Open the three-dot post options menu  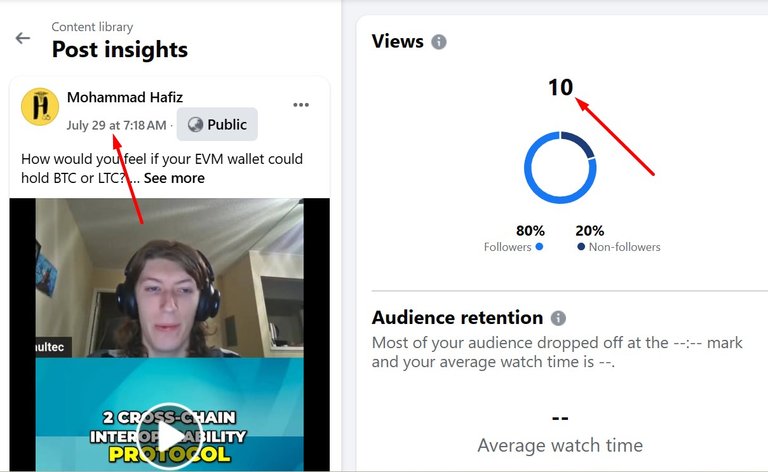click(301, 105)
